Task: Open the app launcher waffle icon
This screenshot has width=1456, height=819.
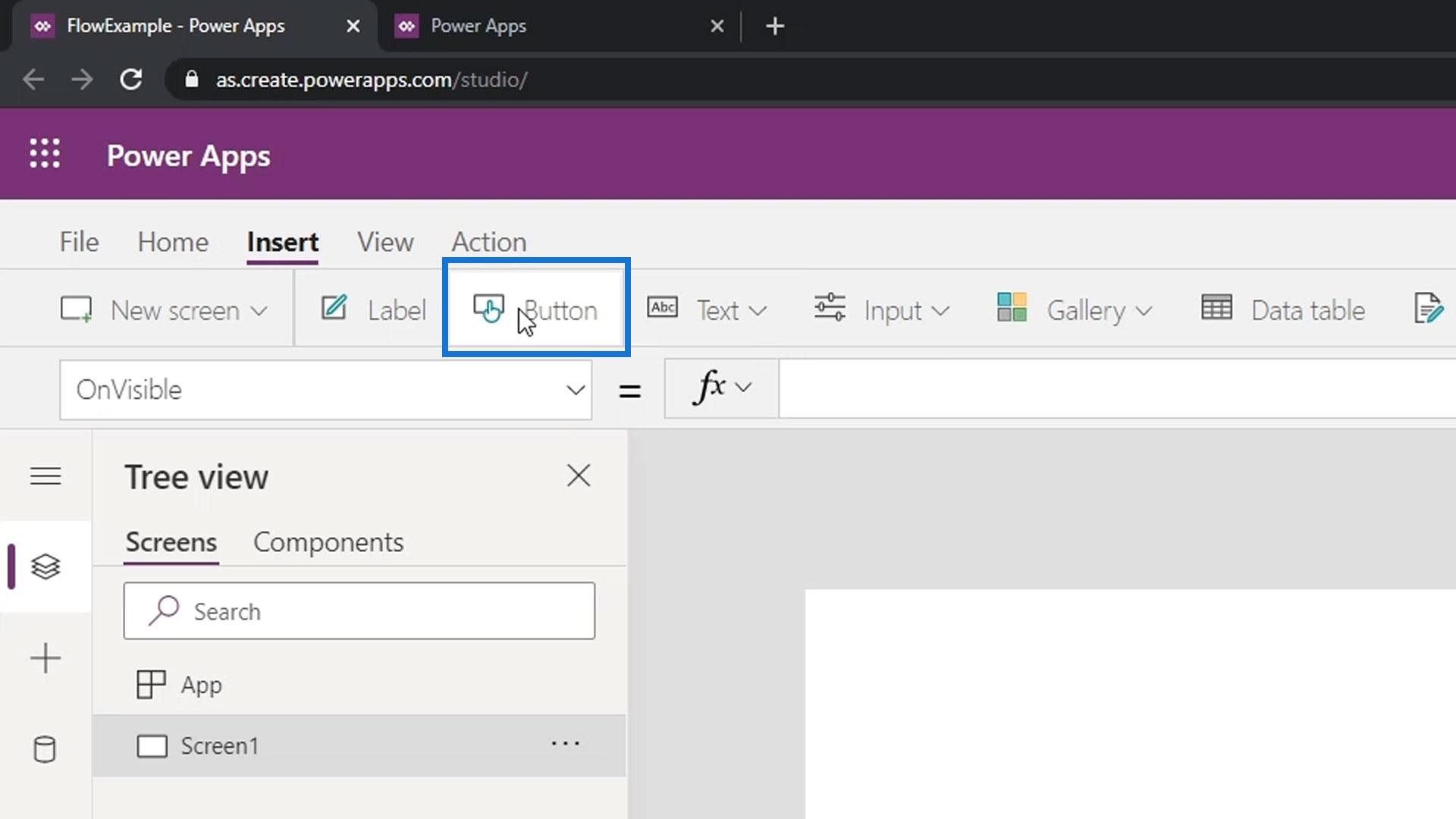Action: pos(45,154)
